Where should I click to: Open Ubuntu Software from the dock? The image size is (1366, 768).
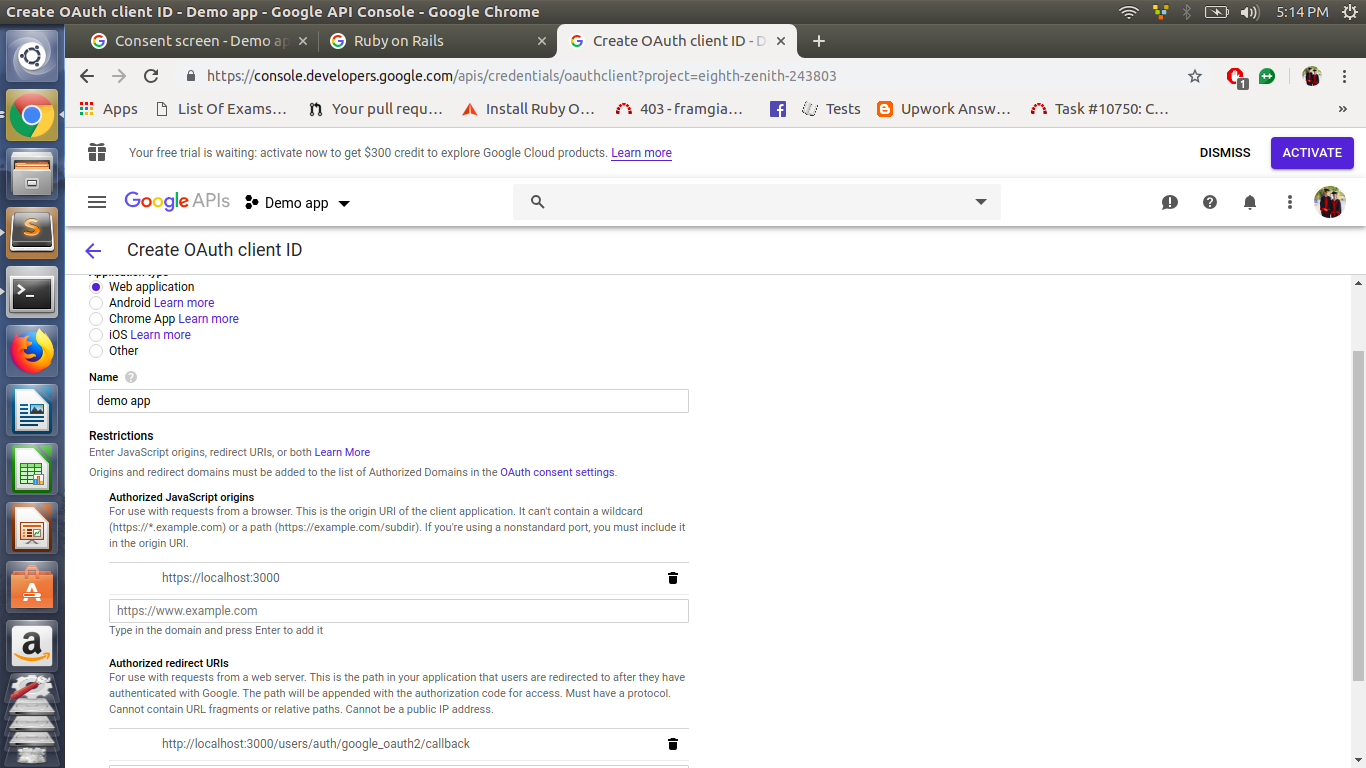(x=32, y=587)
